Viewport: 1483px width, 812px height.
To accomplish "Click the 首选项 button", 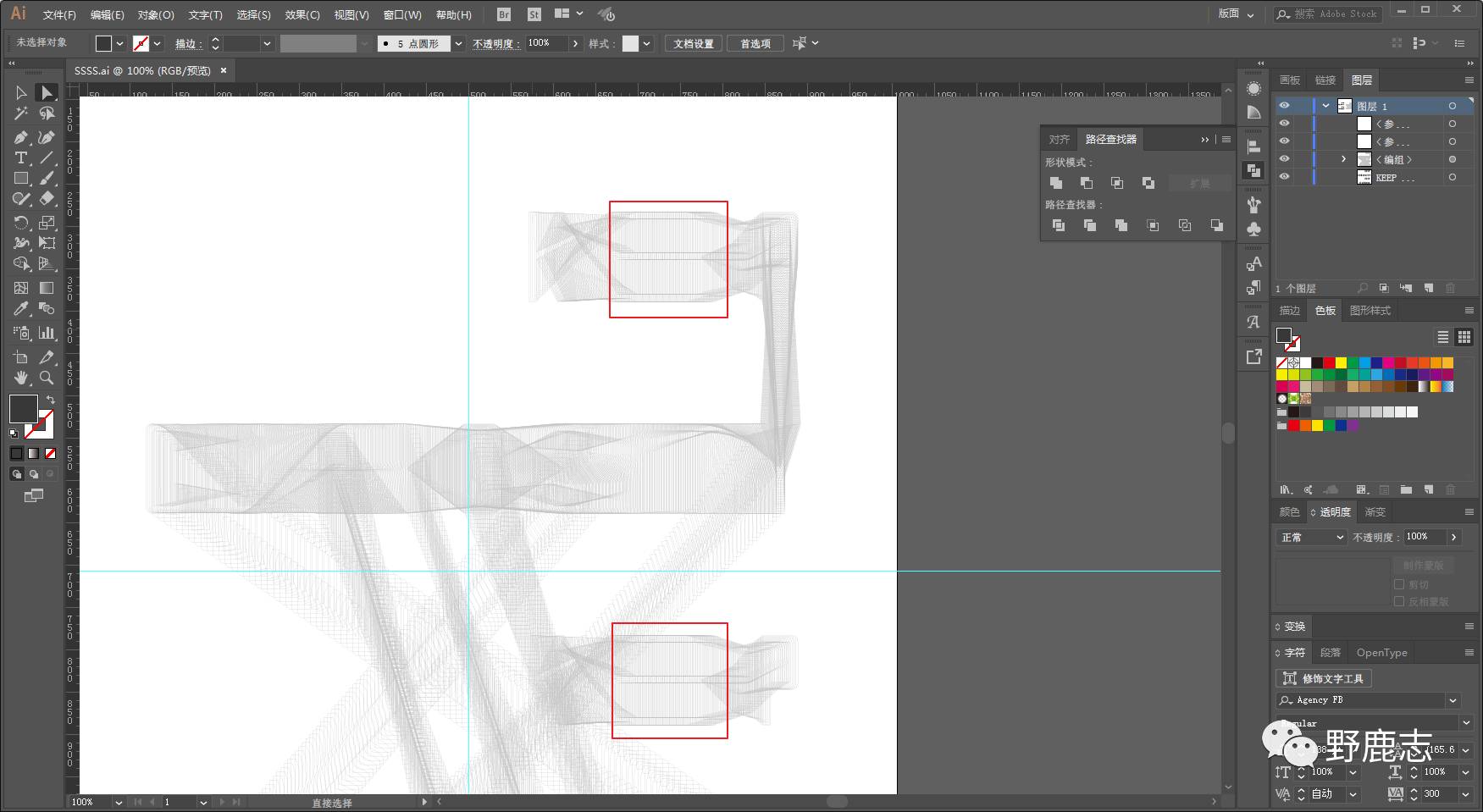I will tap(755, 44).
